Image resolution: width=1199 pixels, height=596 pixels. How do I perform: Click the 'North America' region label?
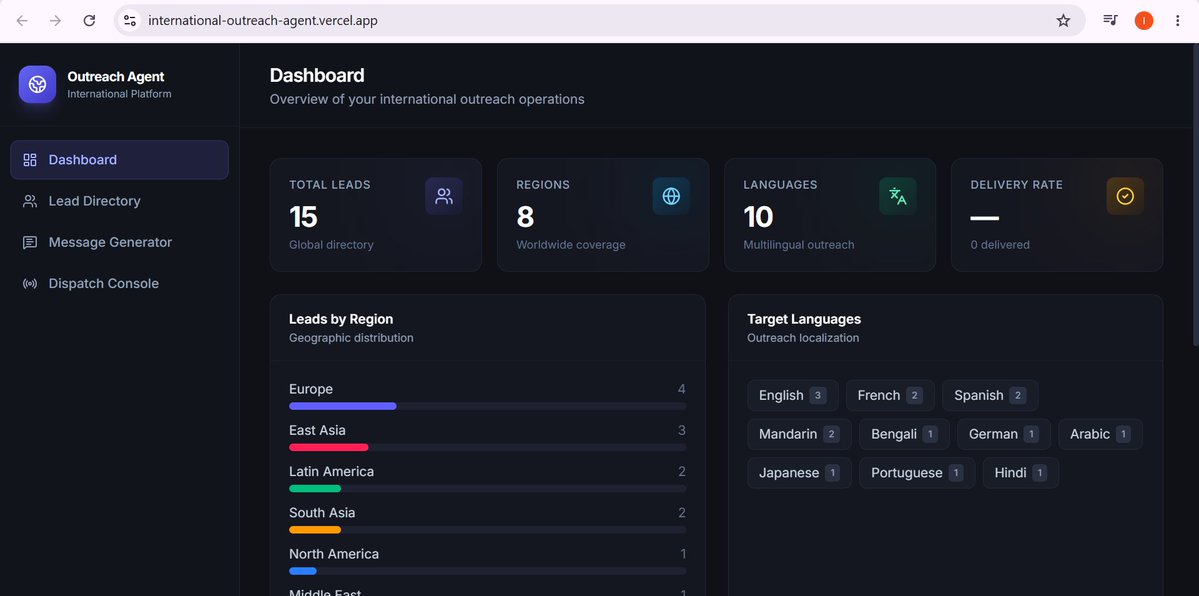coord(333,554)
